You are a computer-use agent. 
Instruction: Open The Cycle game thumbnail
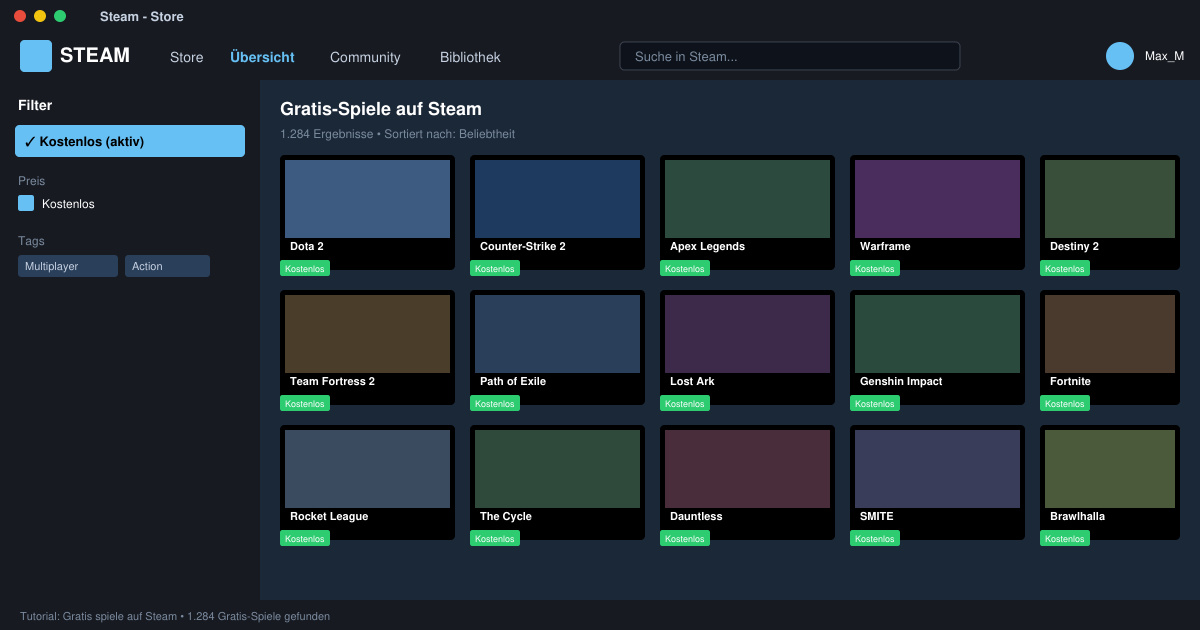coord(557,469)
